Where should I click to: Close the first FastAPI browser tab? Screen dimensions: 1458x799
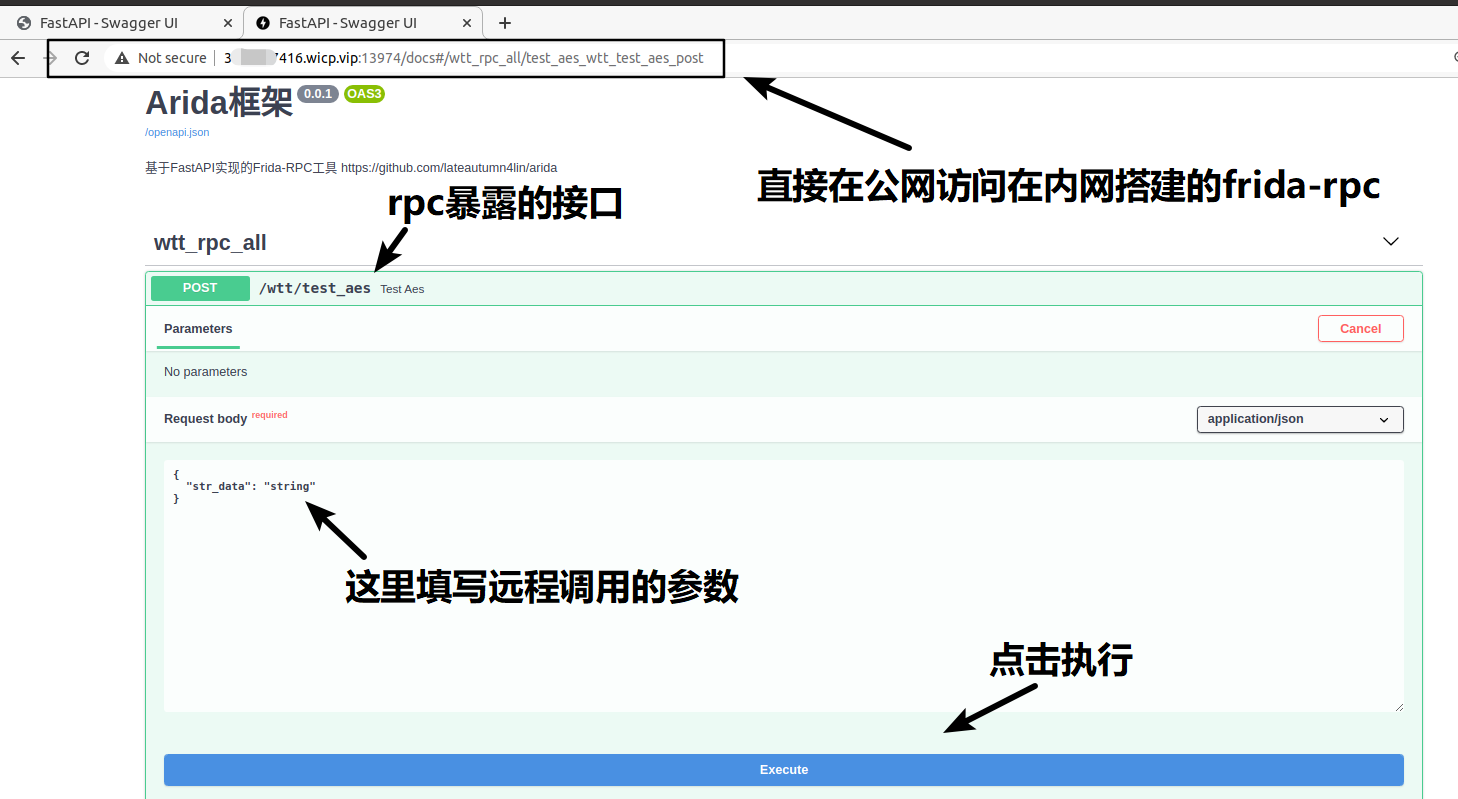pyautogui.click(x=227, y=23)
